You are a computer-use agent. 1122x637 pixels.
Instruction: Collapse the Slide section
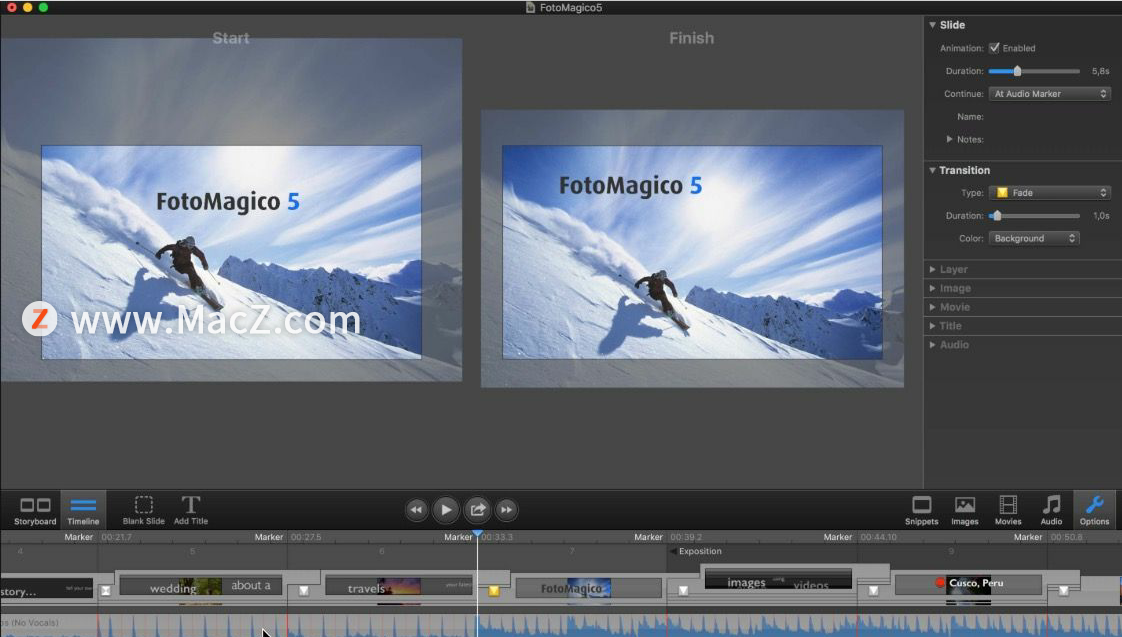pyautogui.click(x=932, y=25)
